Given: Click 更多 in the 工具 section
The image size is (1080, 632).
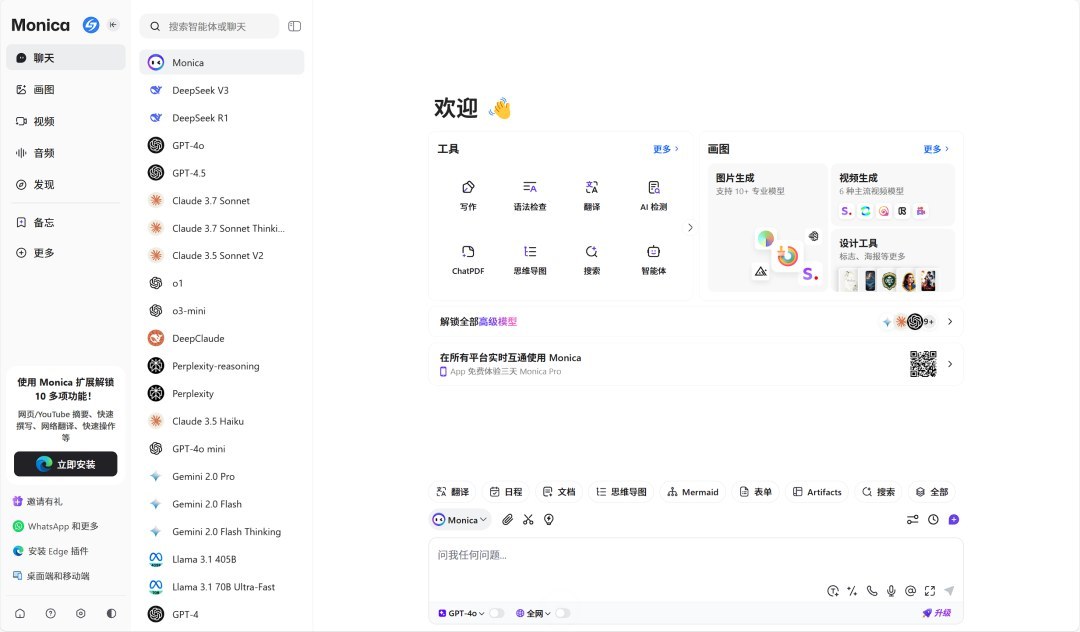Looking at the screenshot, I should [665, 149].
